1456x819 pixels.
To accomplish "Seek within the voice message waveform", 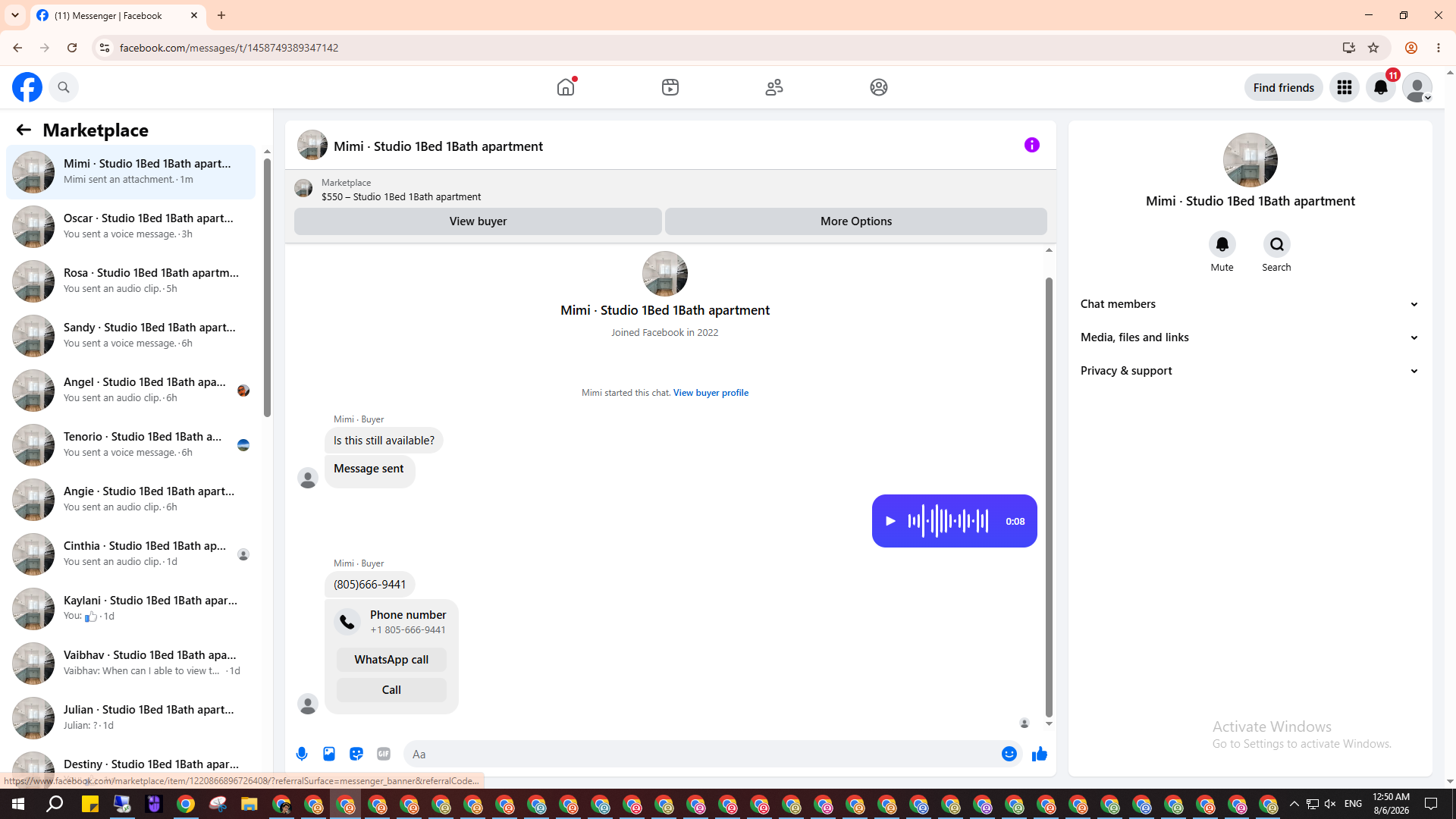I will coord(948,521).
